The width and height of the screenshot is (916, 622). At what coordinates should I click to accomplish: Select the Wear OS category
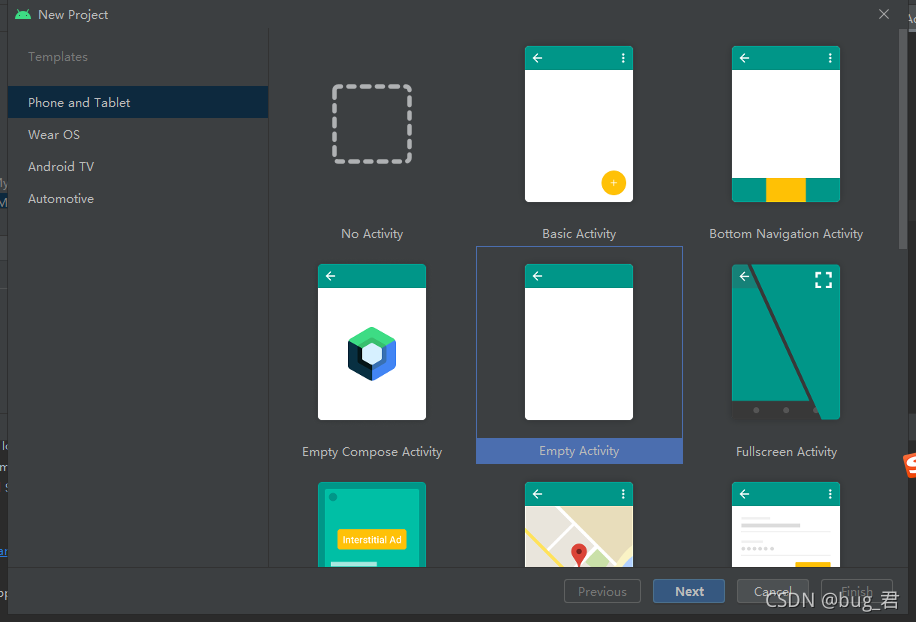tap(138, 134)
